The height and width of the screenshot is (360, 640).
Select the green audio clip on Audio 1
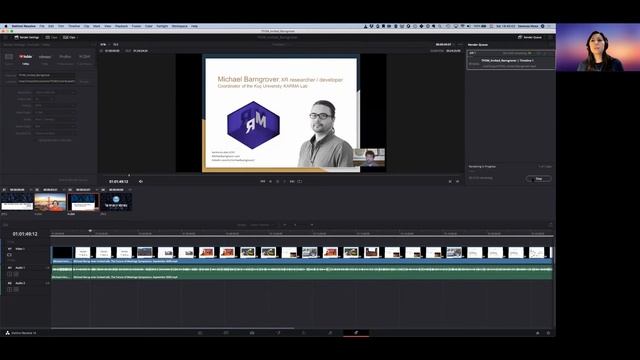tap(312, 272)
